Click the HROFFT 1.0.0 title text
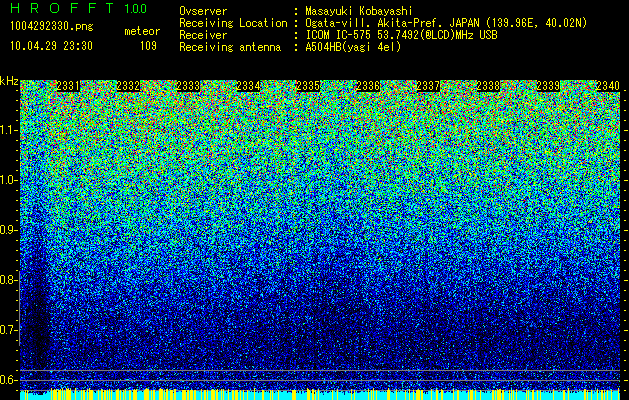The height and width of the screenshot is (400, 629). [79, 8]
